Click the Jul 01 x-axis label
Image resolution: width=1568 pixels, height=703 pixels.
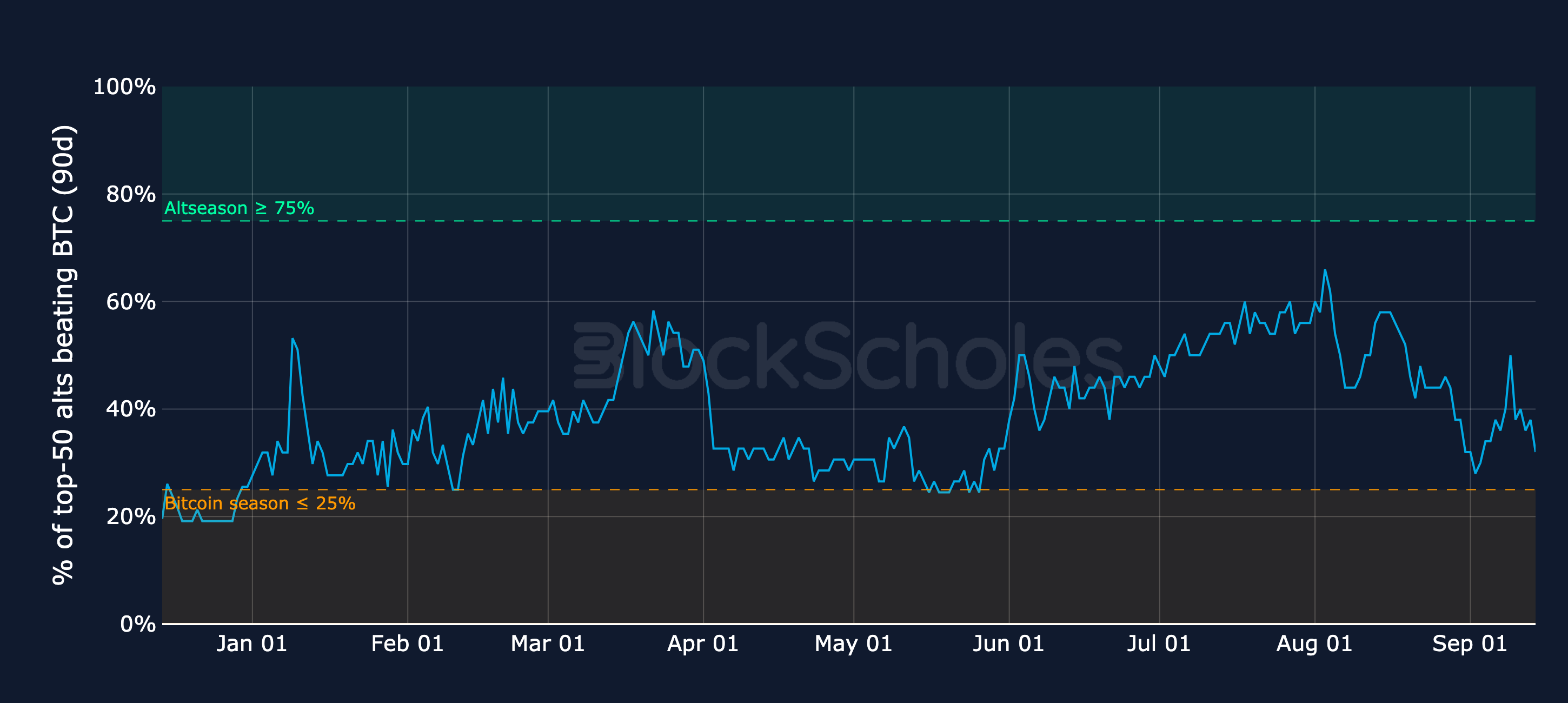click(x=1158, y=644)
